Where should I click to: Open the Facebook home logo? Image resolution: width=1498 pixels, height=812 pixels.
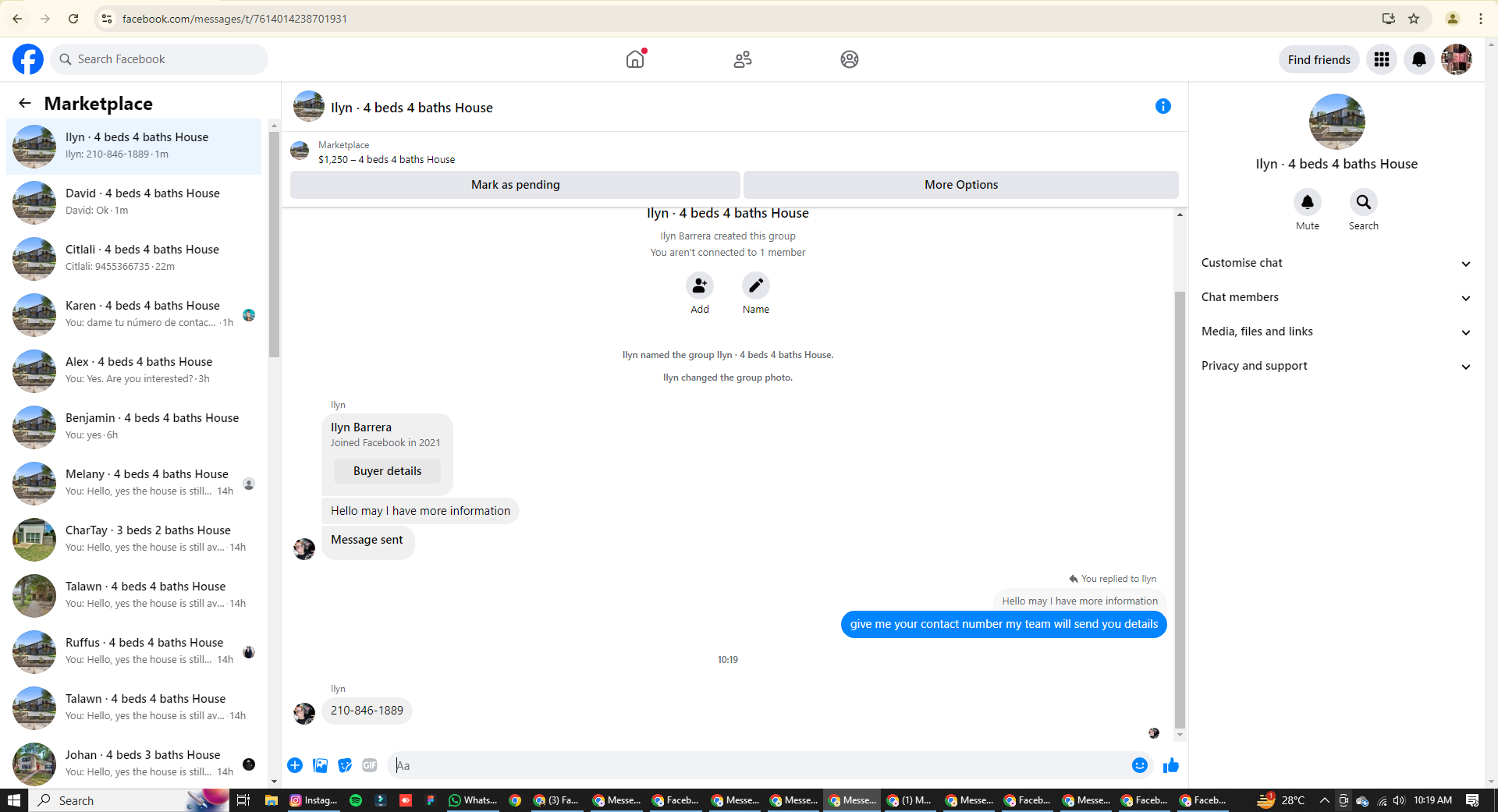click(28, 59)
